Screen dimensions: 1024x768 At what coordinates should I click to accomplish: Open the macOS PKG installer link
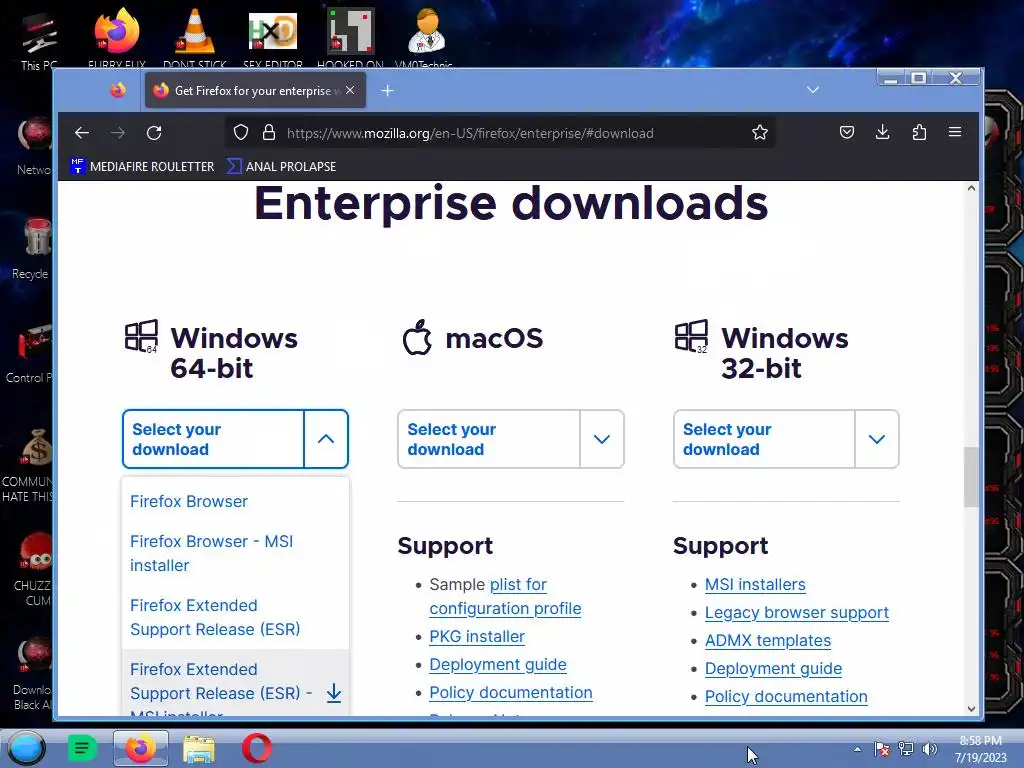click(x=477, y=637)
